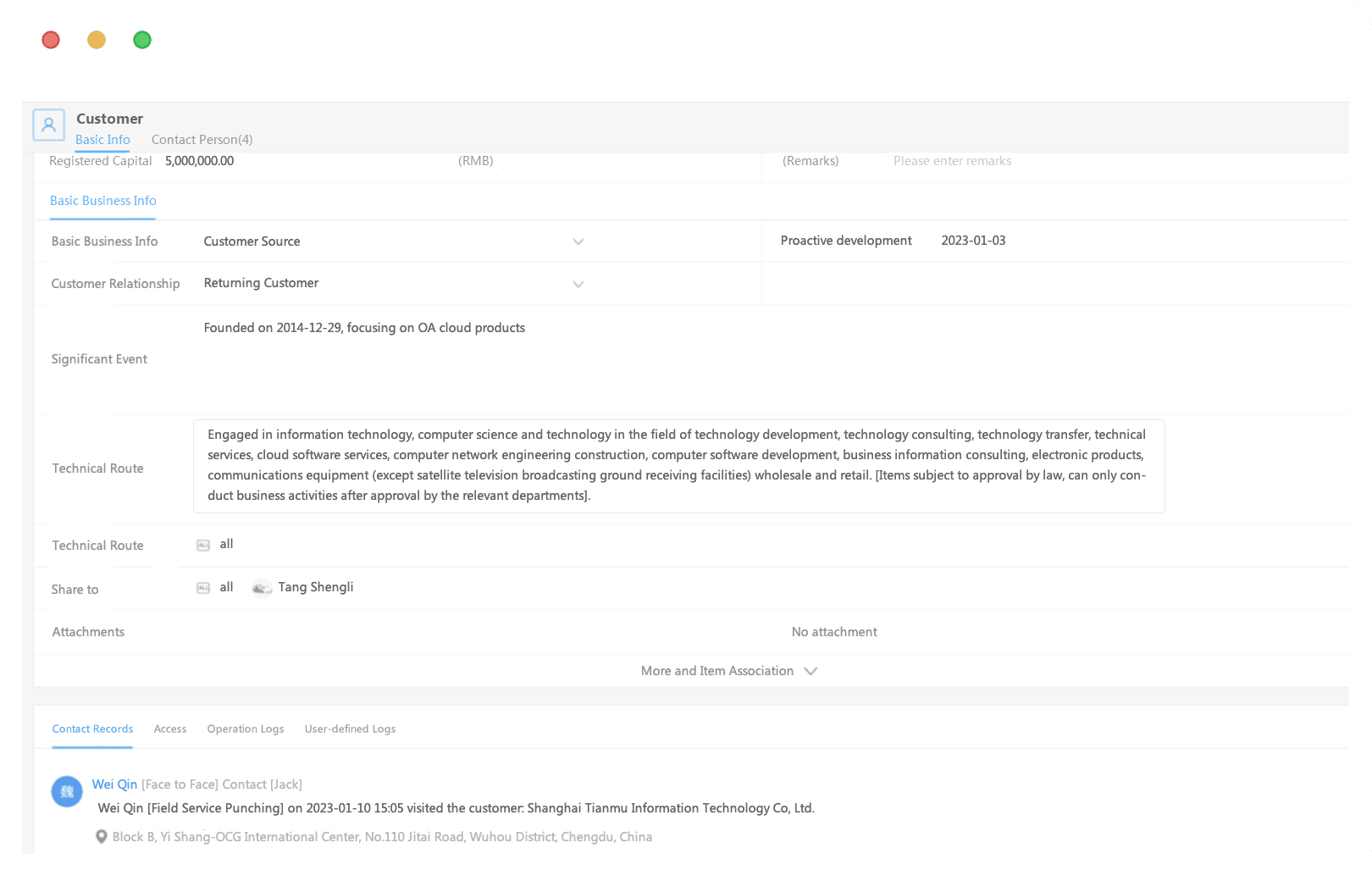Image resolution: width=1372 pixels, height=876 pixels.
Task: Click the remarks input field
Action: point(952,161)
